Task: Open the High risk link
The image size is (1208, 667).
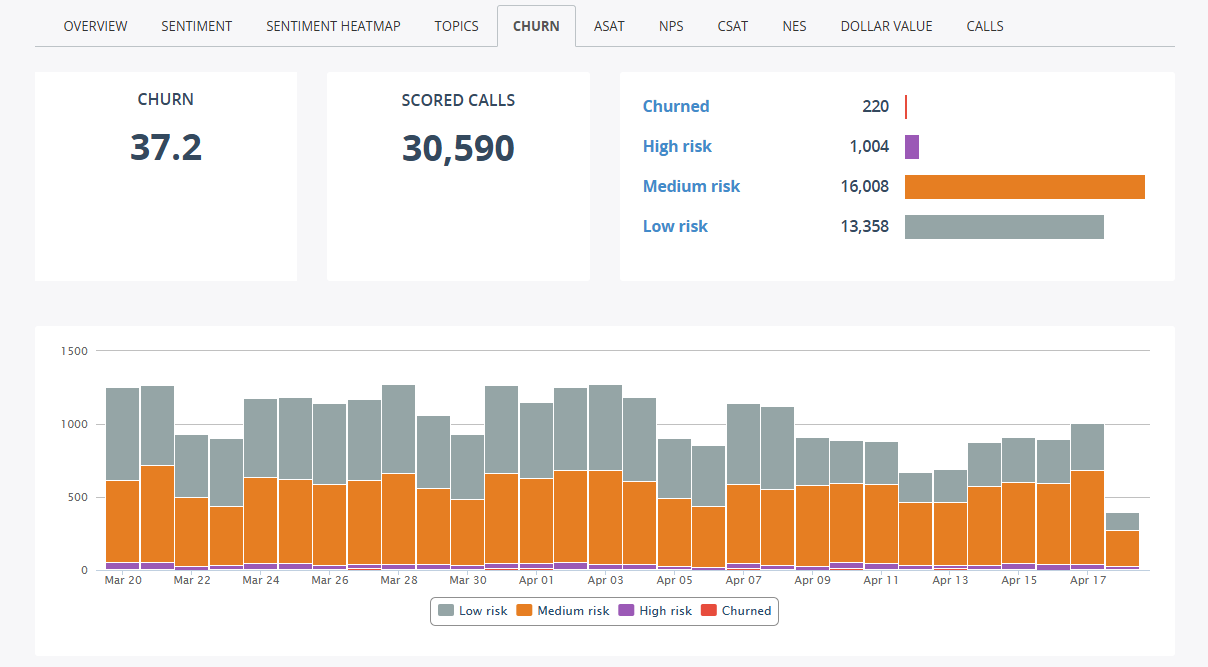Action: pyautogui.click(x=677, y=147)
